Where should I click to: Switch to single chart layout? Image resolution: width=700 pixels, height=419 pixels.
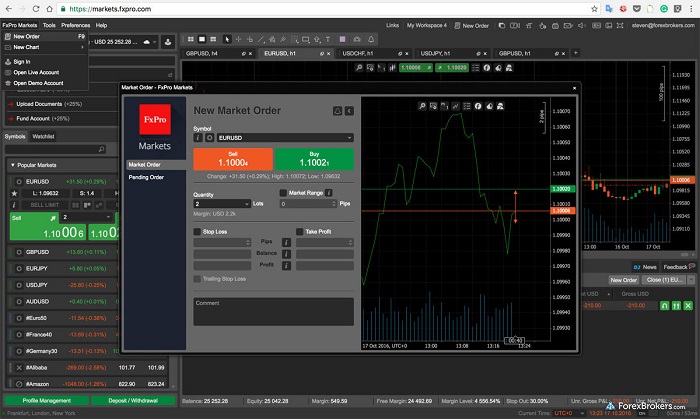click(202, 39)
